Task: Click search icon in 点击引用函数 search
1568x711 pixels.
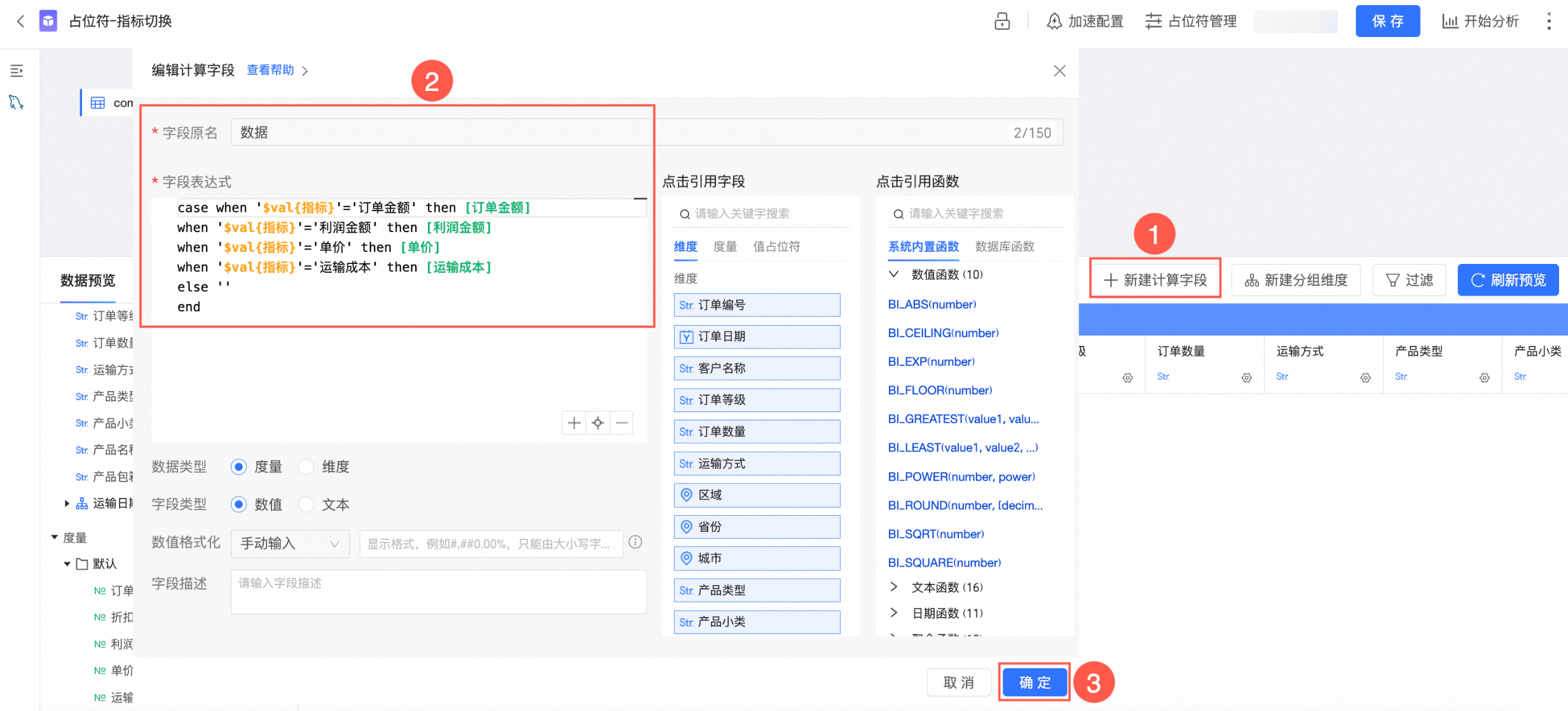Action: 898,214
